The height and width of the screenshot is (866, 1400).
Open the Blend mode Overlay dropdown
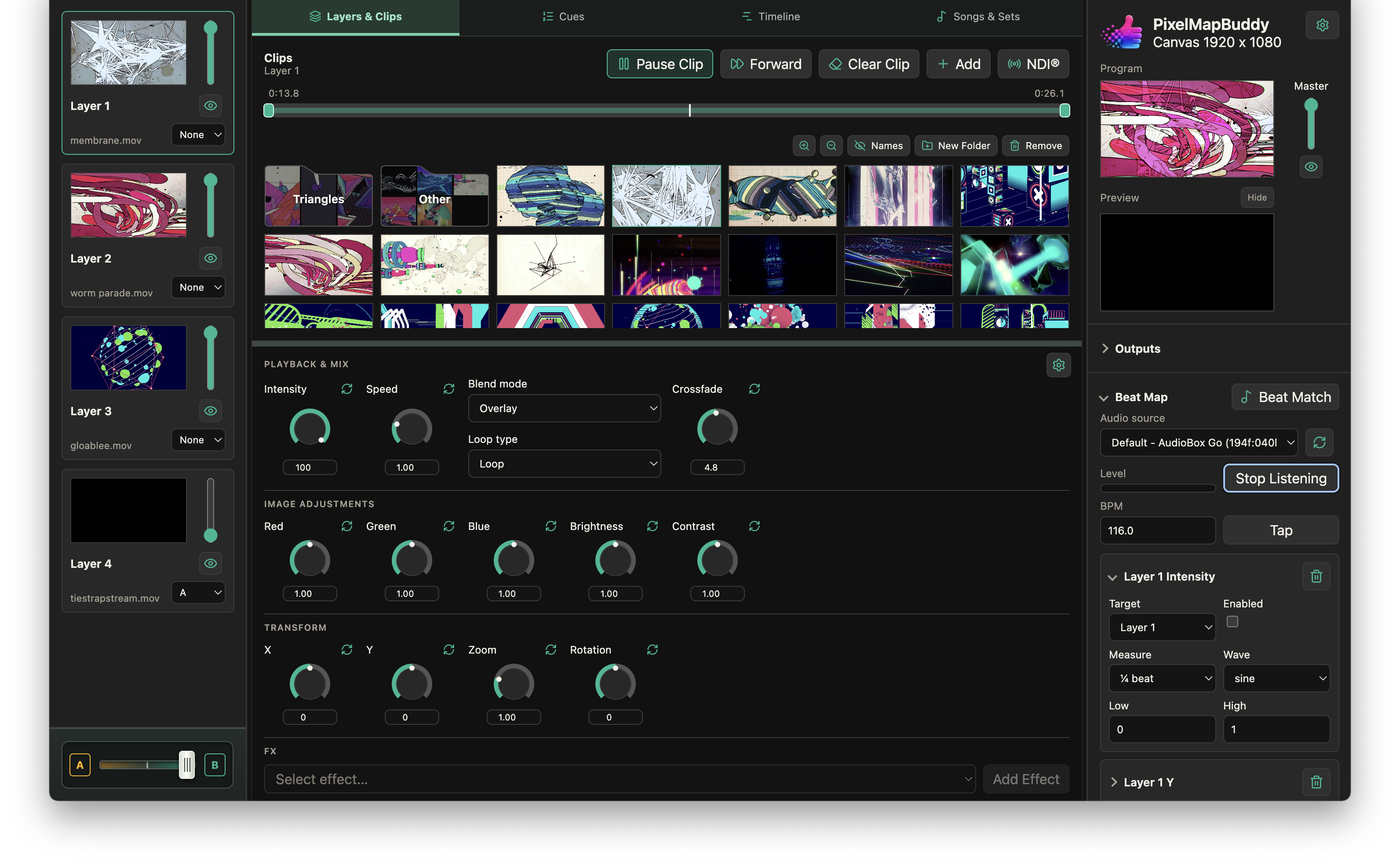point(564,409)
